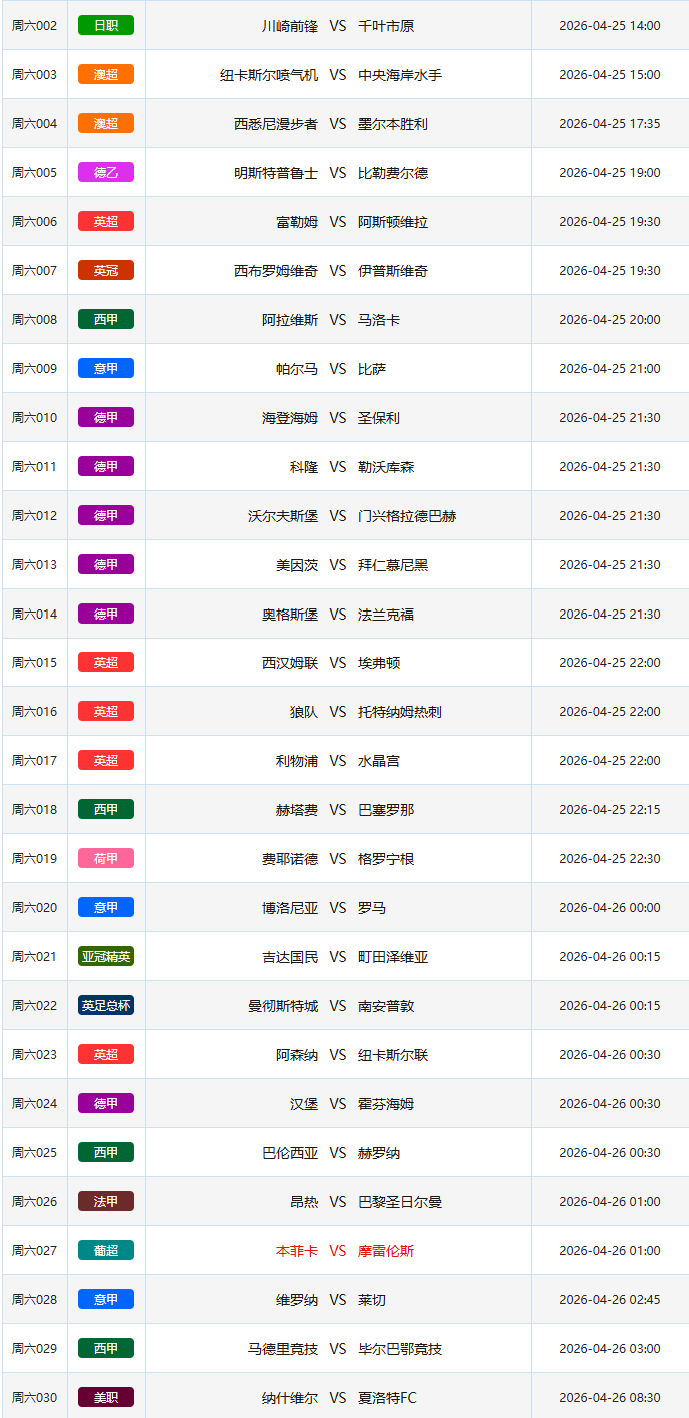Click the 澳超 badge in row 周六003
The width and height of the screenshot is (689, 1418).
(106, 74)
